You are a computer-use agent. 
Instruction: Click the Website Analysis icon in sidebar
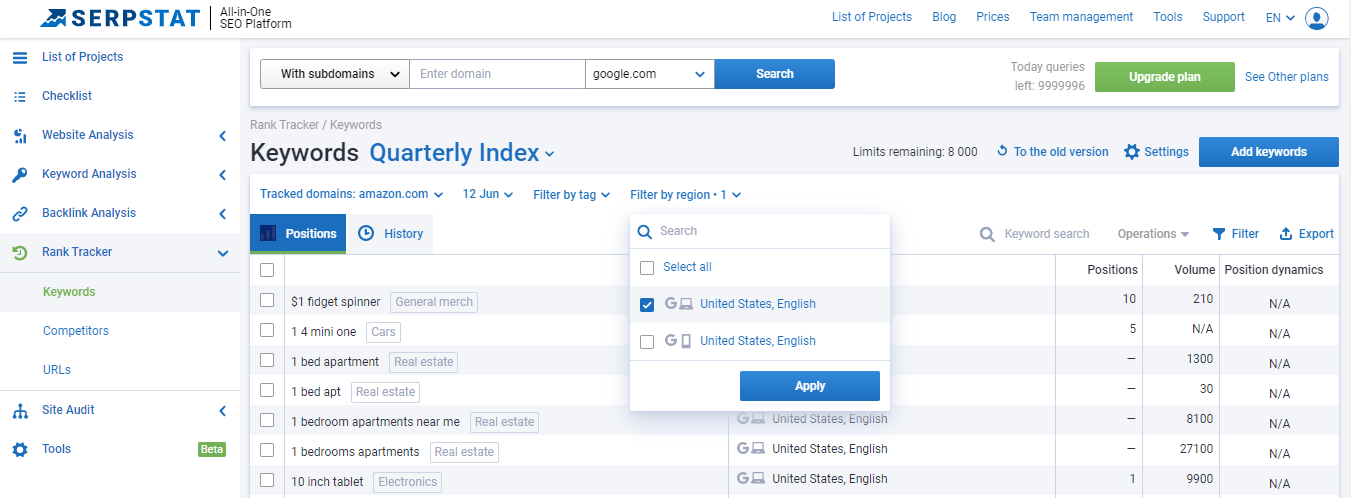coord(20,135)
